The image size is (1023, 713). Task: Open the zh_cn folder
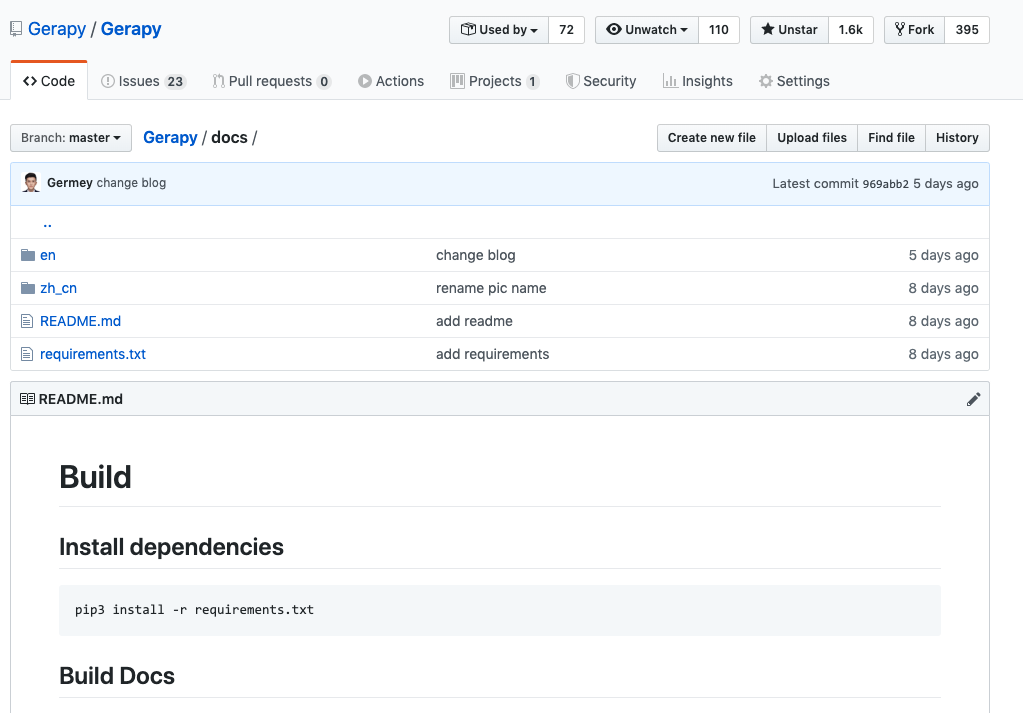click(x=59, y=288)
